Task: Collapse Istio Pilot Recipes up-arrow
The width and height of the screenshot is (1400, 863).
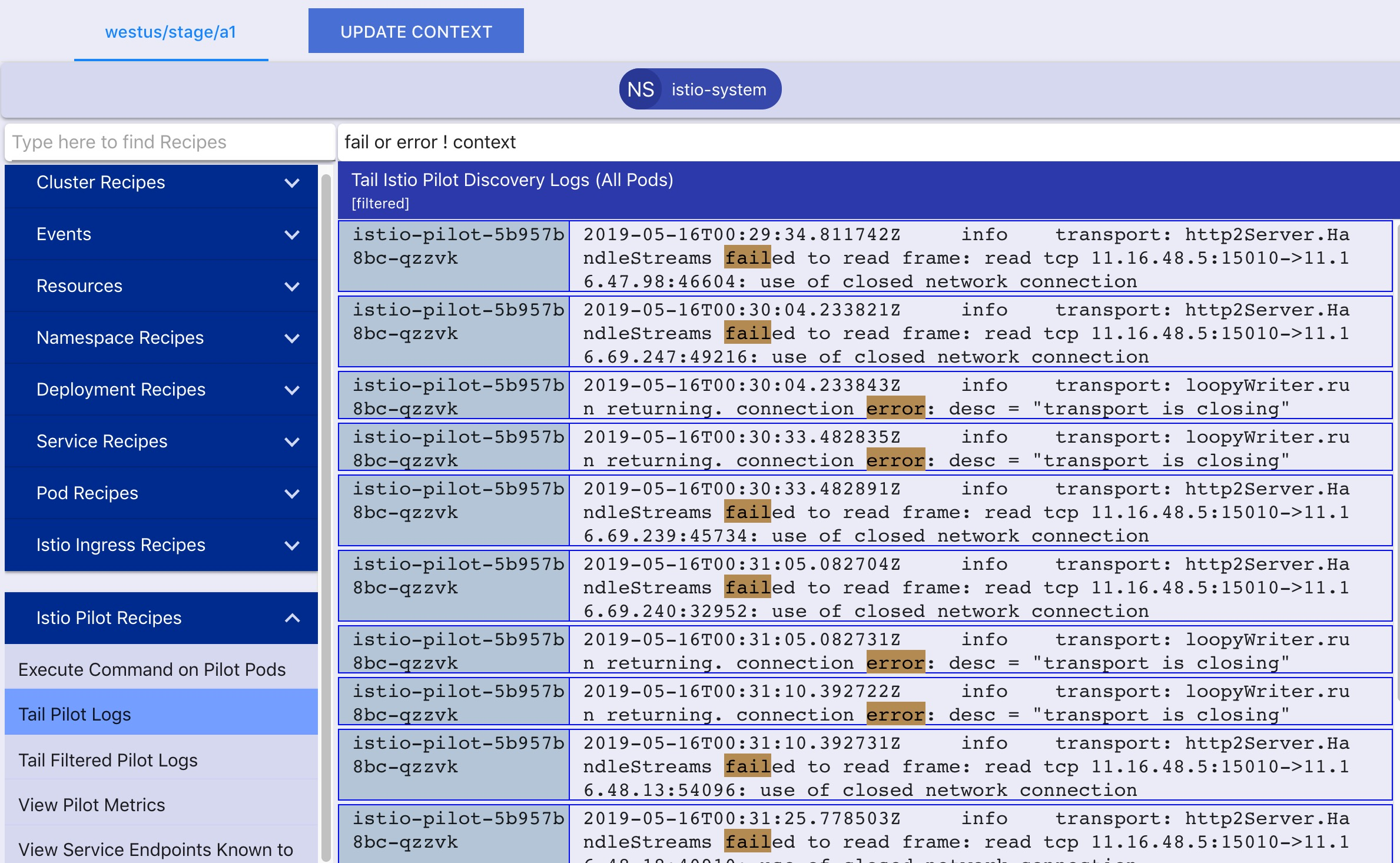Action: [x=292, y=618]
